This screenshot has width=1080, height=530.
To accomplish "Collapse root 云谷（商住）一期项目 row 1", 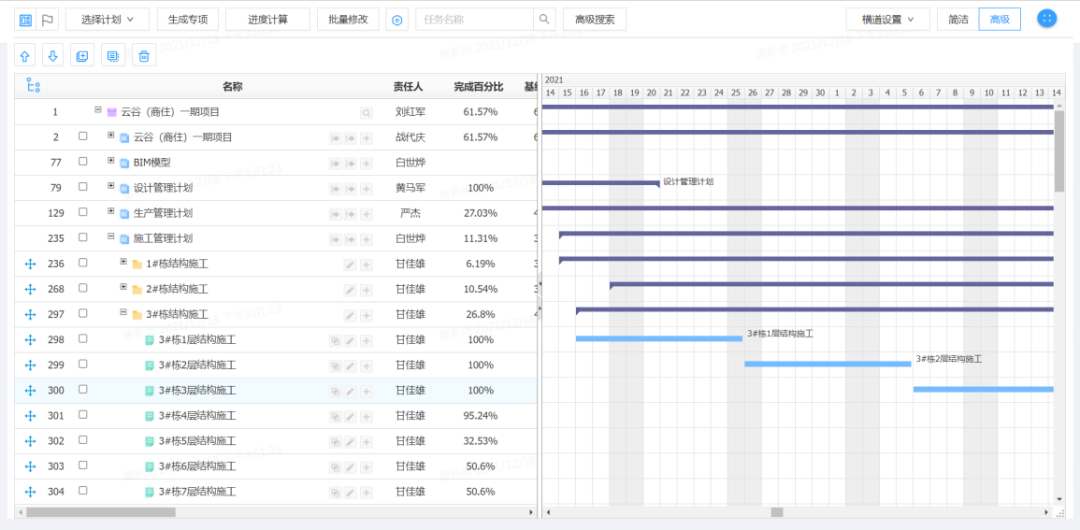I will tap(98, 110).
